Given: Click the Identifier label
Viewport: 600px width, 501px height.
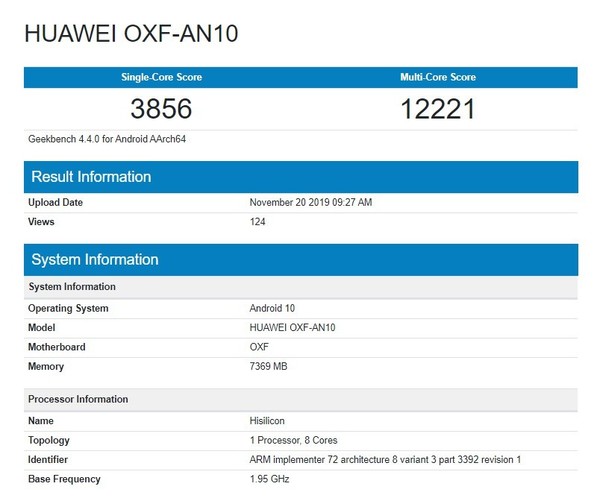Looking at the screenshot, I should point(48,460).
